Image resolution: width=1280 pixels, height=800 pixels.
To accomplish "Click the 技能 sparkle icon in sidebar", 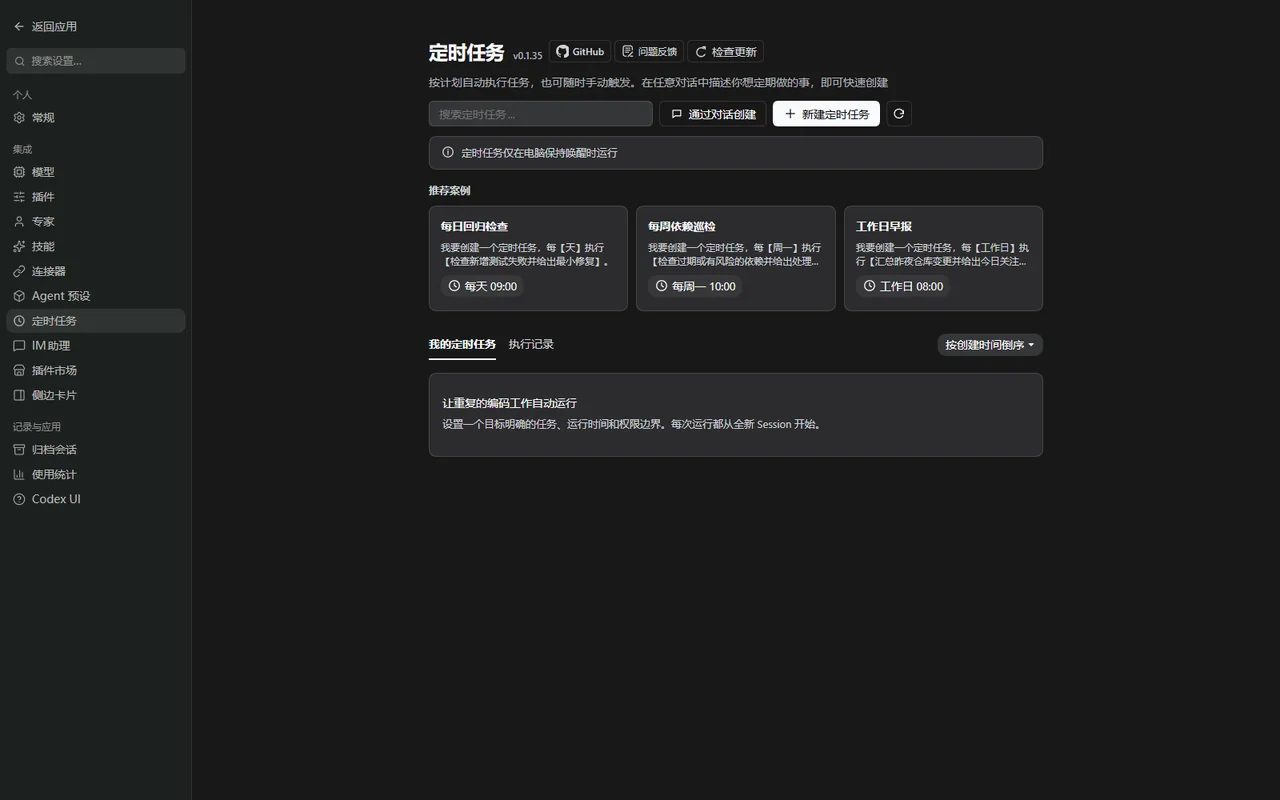I will 19,246.
